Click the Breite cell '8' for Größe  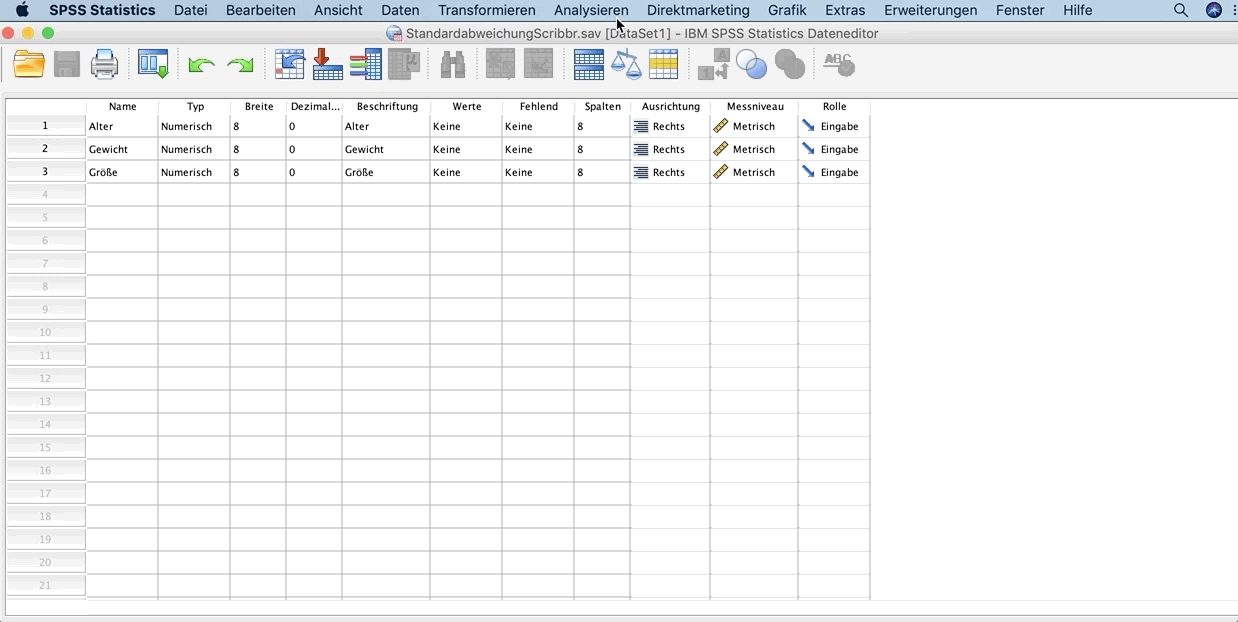(259, 172)
